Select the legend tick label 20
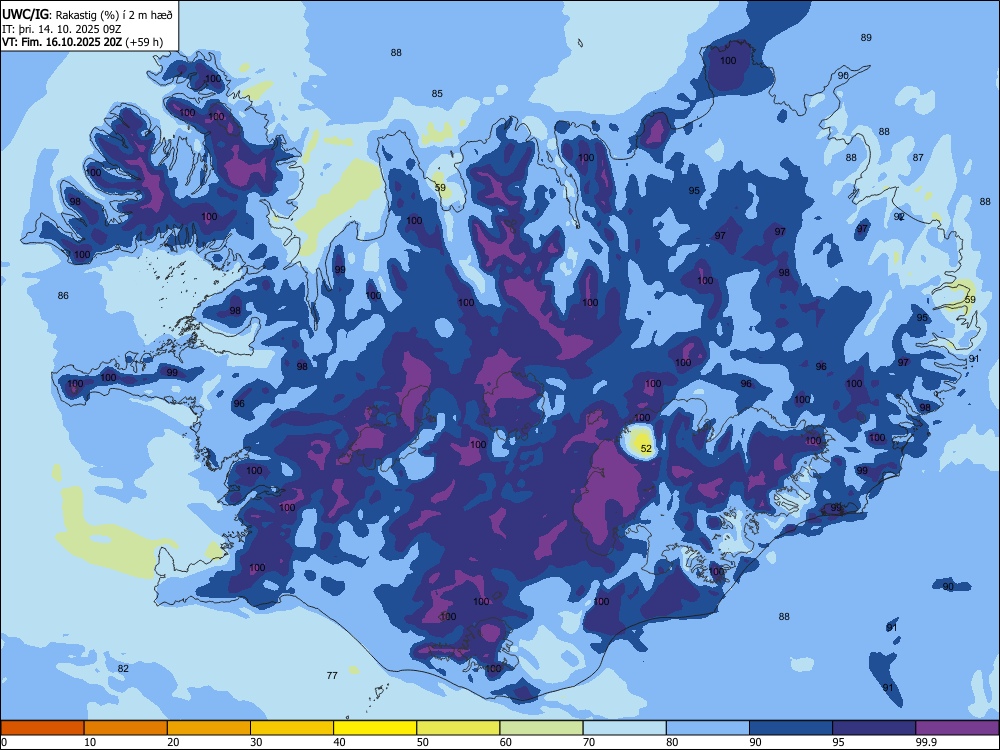Image resolution: width=1000 pixels, height=750 pixels. [173, 742]
